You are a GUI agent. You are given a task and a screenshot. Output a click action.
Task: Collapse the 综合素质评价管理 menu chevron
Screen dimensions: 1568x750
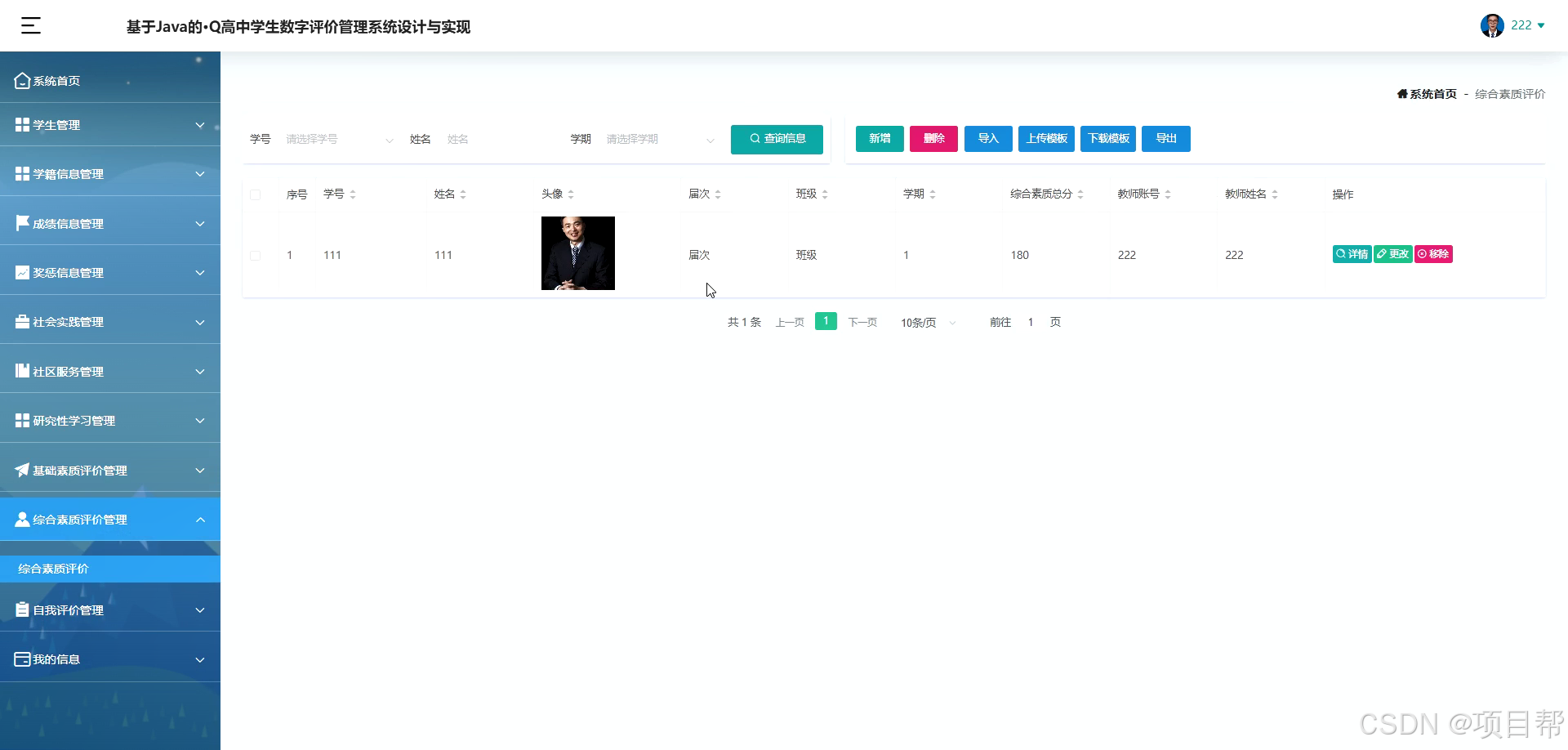(200, 520)
